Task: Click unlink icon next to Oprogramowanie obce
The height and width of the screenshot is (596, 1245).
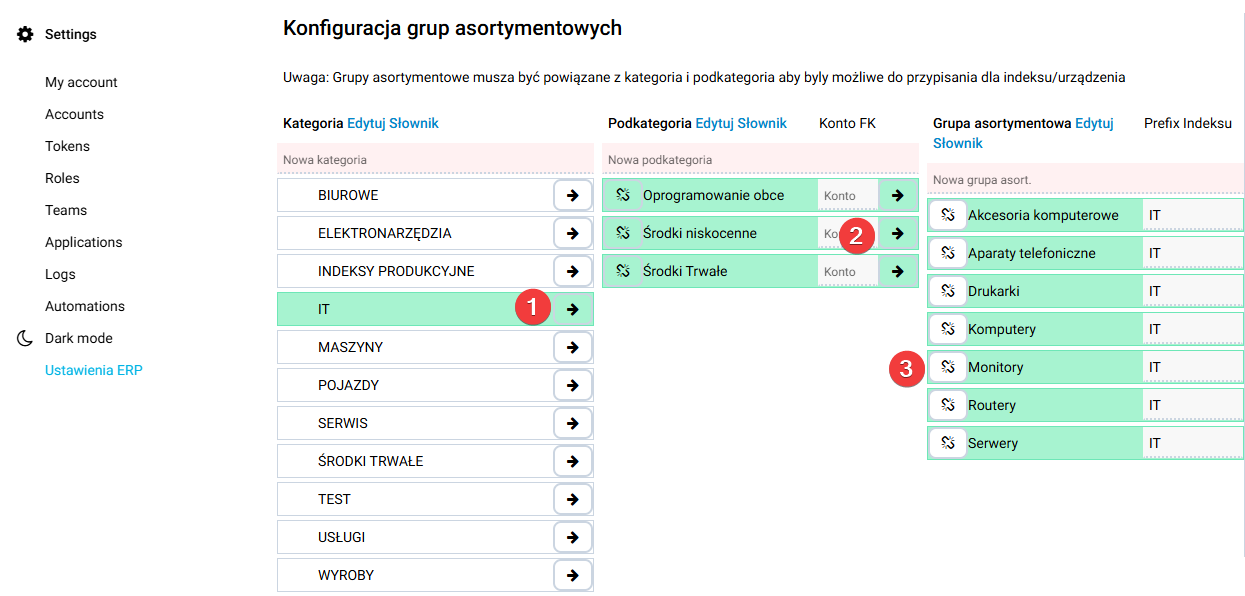Action: (x=623, y=195)
